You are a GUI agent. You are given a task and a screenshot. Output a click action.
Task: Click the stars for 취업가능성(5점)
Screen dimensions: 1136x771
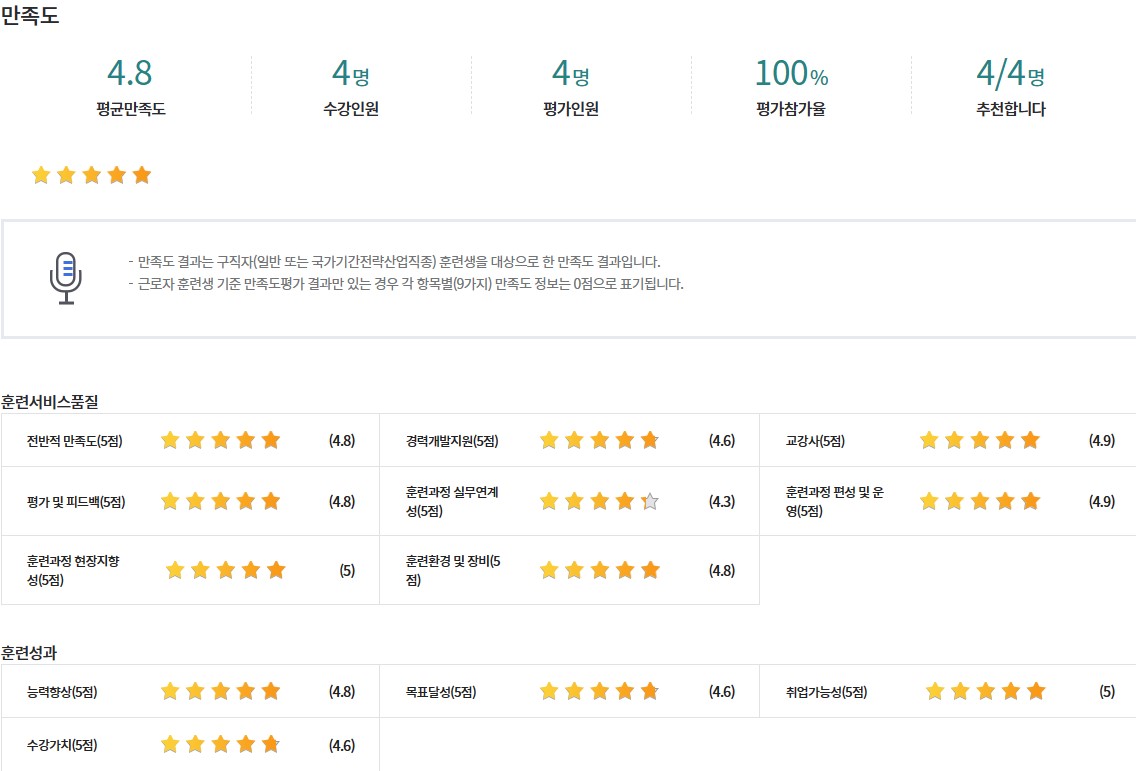click(x=985, y=691)
